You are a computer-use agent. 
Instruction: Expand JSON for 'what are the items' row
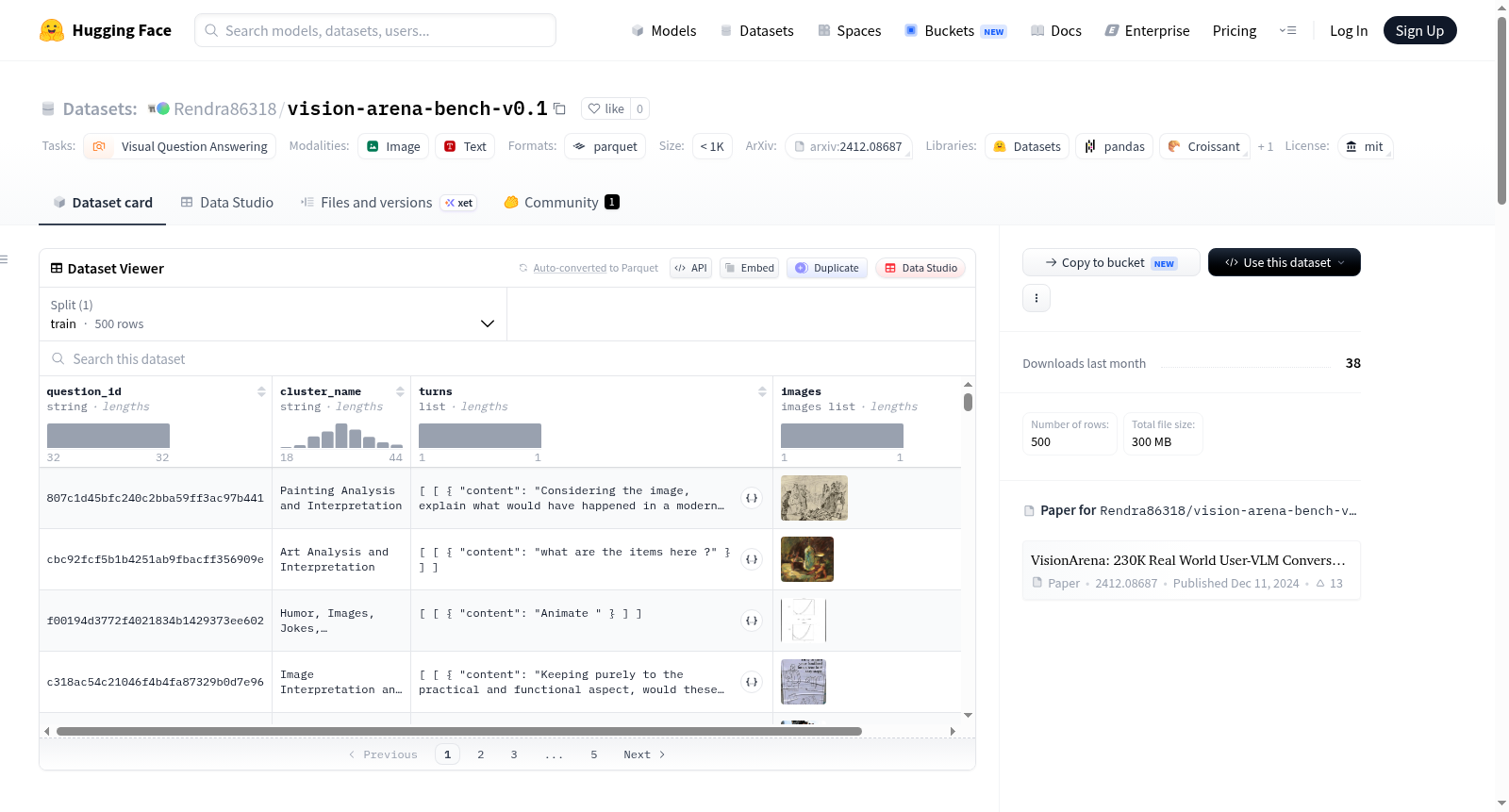(x=752, y=559)
